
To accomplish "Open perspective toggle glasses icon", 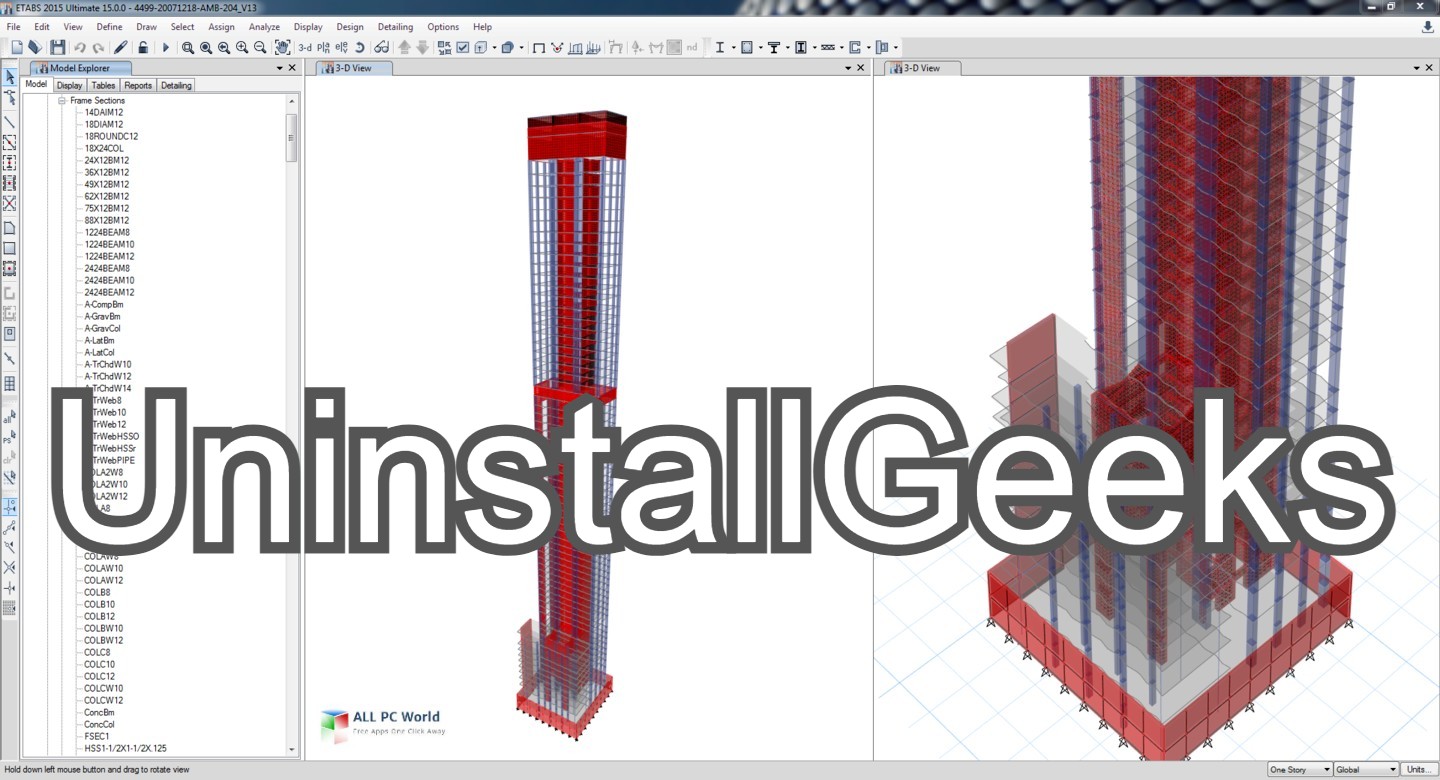I will coord(381,47).
